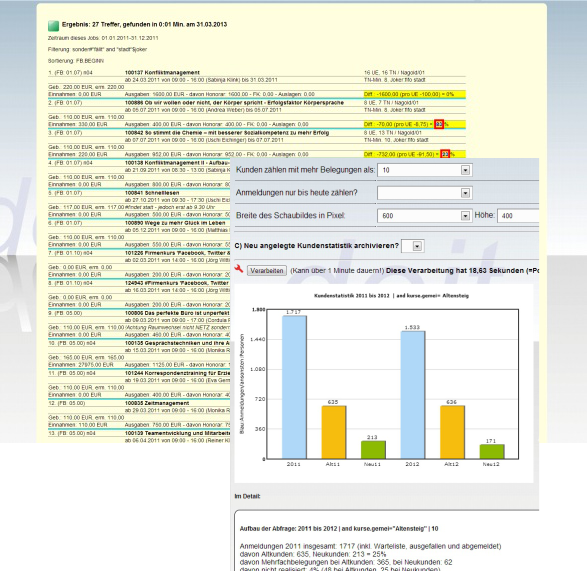Click the green result icon beside Ergebnis
587x571 pixels.
(x=54, y=25)
